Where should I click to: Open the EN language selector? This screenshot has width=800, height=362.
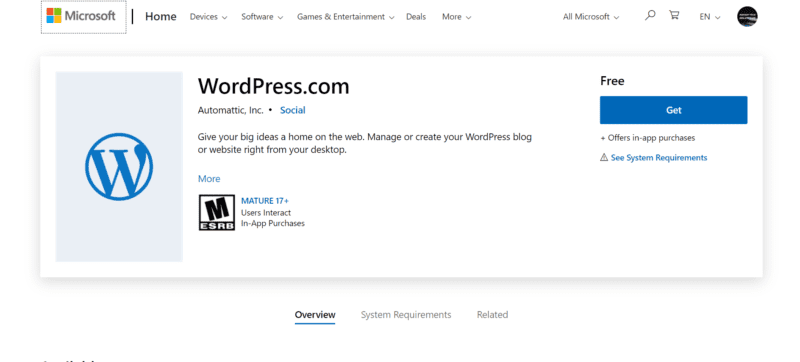[x=710, y=17]
